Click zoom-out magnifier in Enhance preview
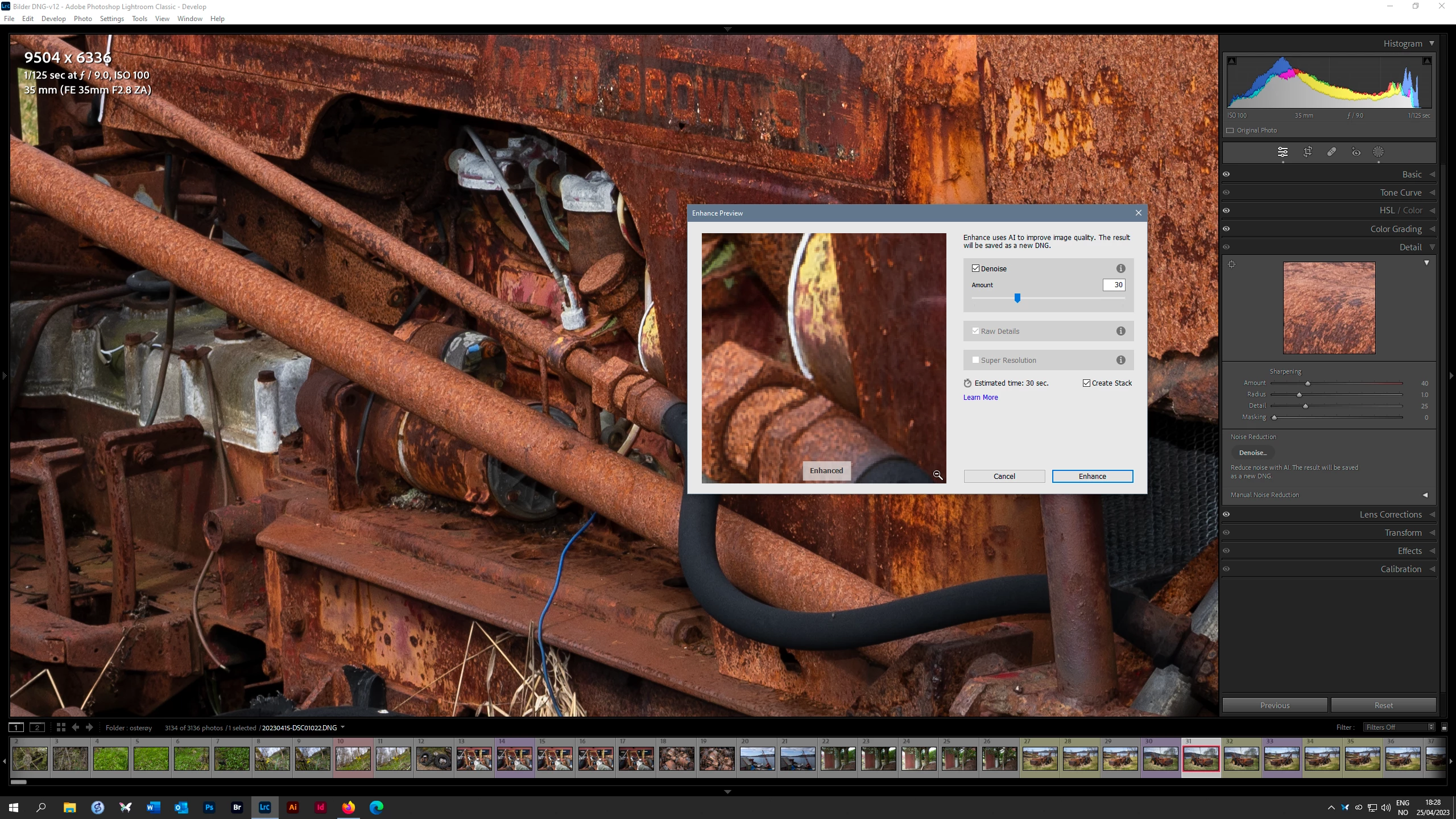Image resolution: width=1456 pixels, height=819 pixels. point(937,475)
